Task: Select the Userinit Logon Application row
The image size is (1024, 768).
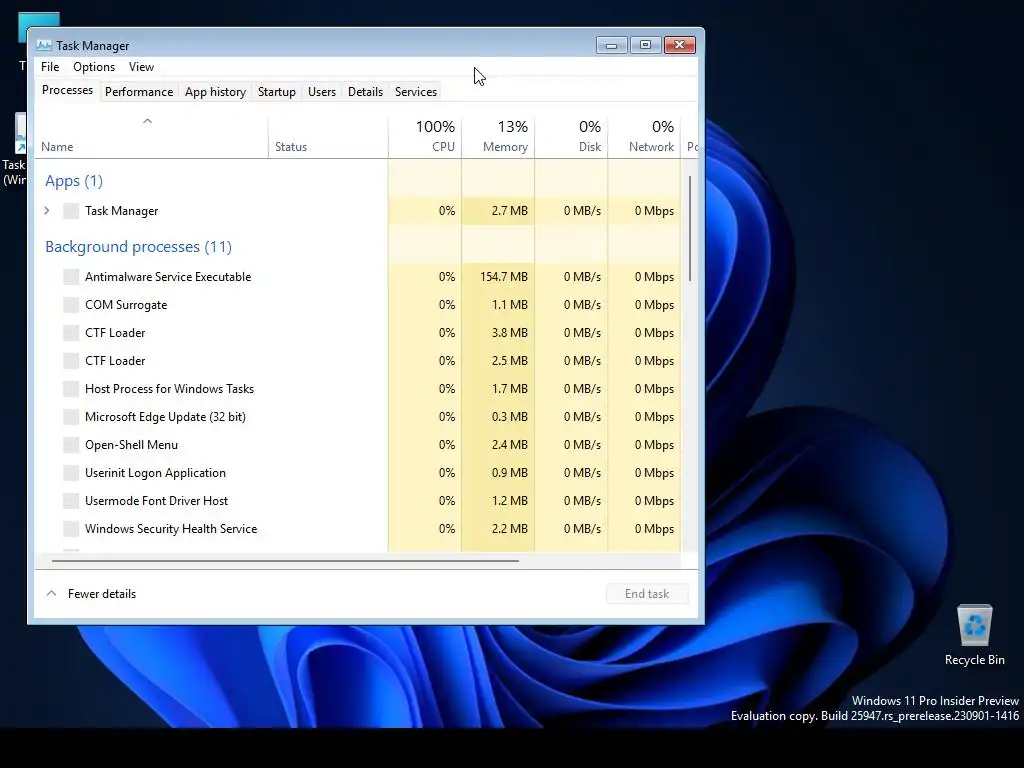Action: 358,473
